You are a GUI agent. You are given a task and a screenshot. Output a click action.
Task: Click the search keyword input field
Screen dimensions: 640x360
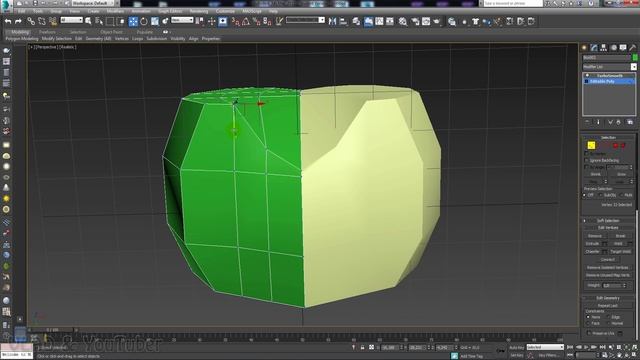(x=513, y=3)
